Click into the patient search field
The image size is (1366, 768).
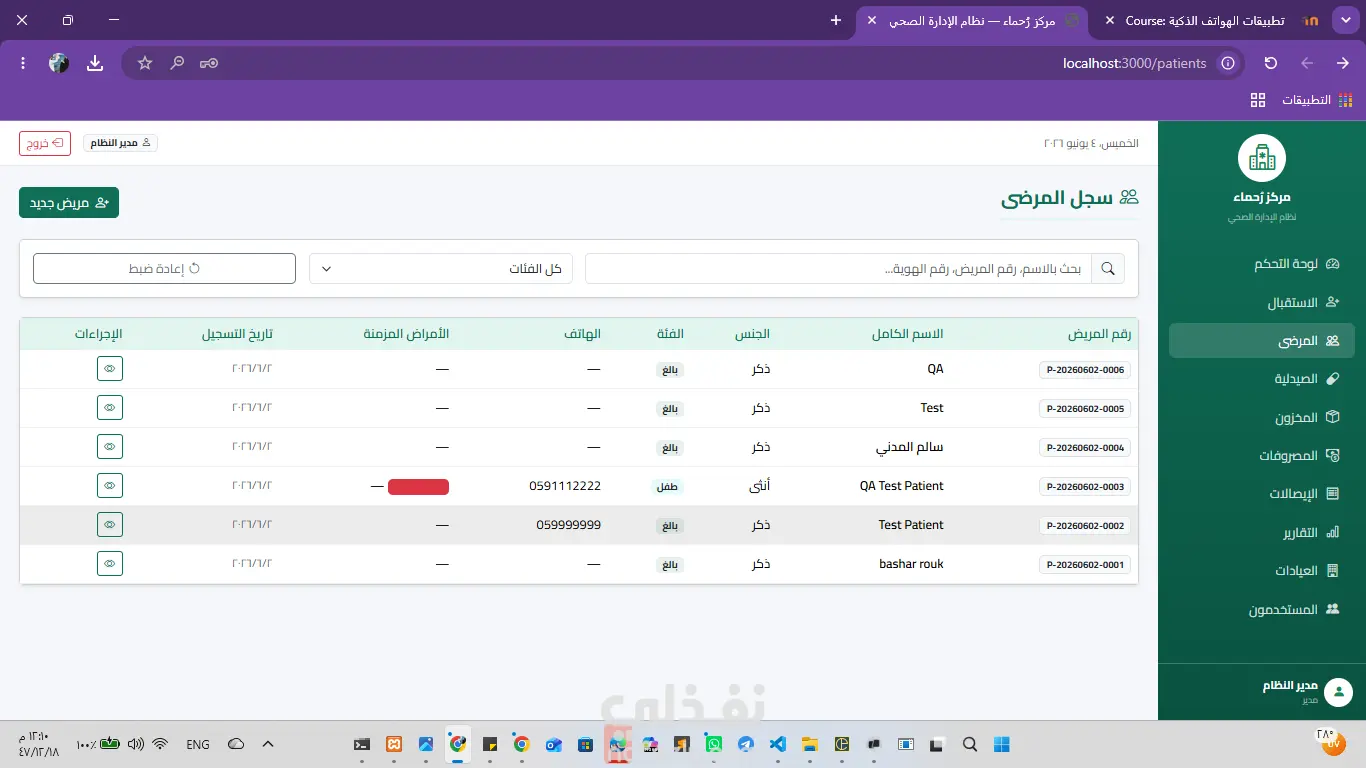pyautogui.click(x=838, y=269)
